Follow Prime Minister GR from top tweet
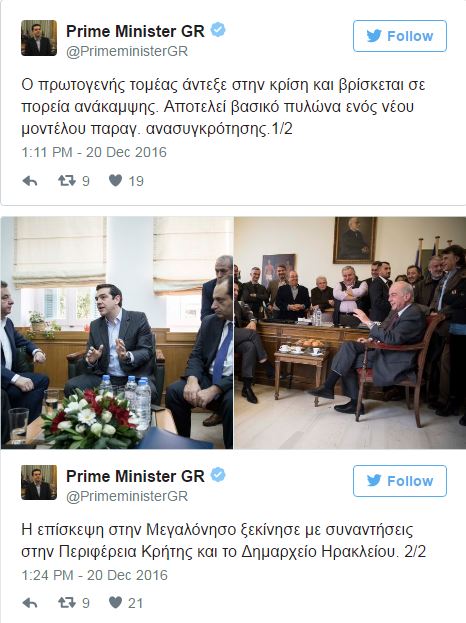This screenshot has height=623, width=466. [400, 36]
